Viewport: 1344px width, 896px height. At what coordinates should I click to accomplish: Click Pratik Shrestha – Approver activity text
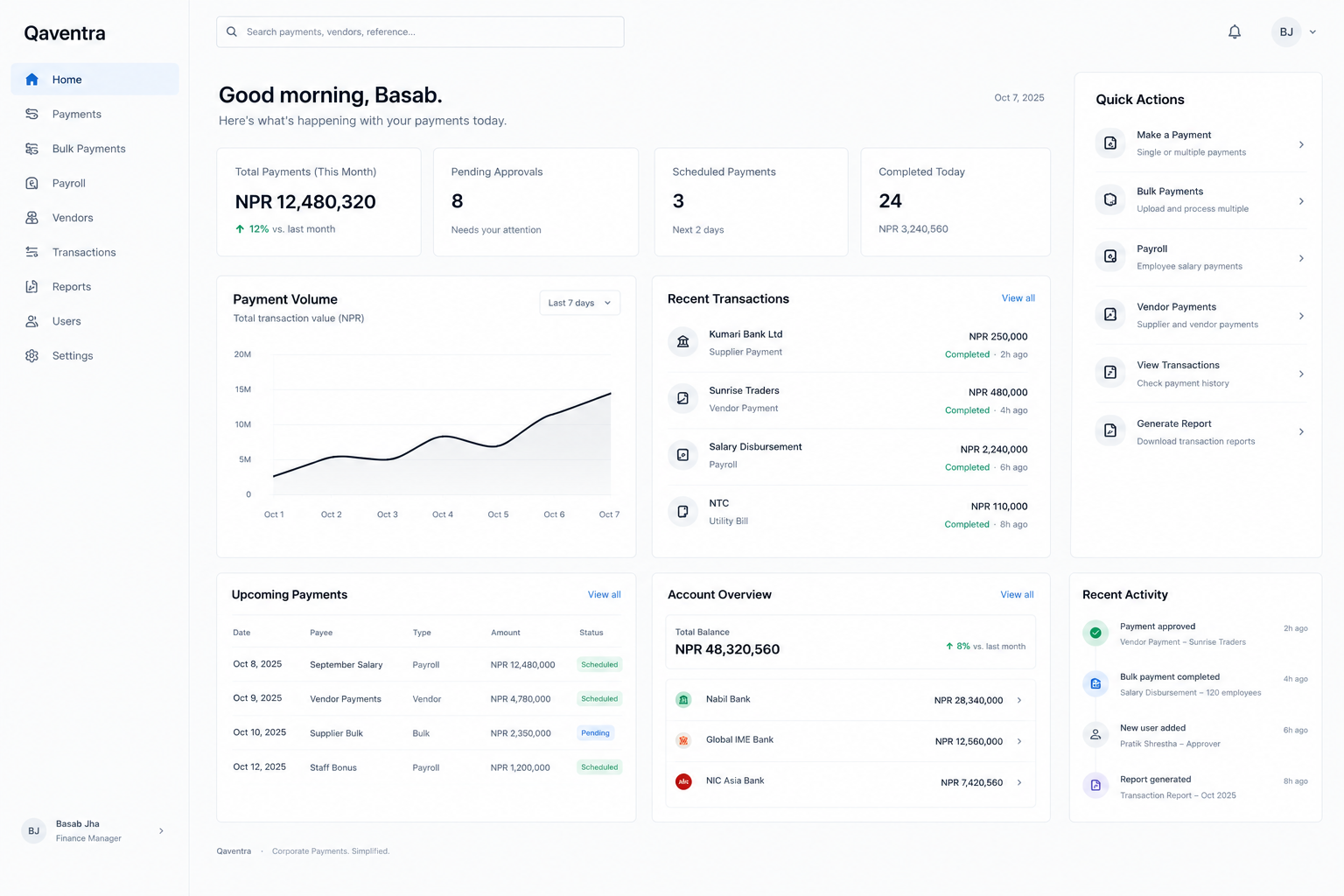pos(1170,745)
